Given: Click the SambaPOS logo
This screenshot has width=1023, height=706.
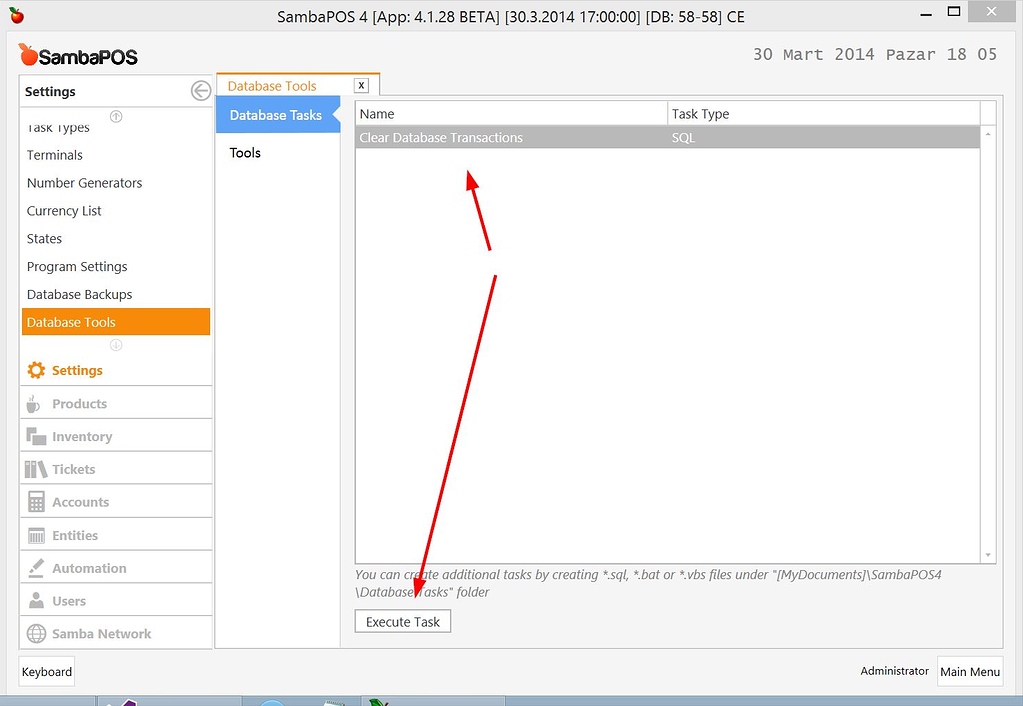Looking at the screenshot, I should coord(80,55).
